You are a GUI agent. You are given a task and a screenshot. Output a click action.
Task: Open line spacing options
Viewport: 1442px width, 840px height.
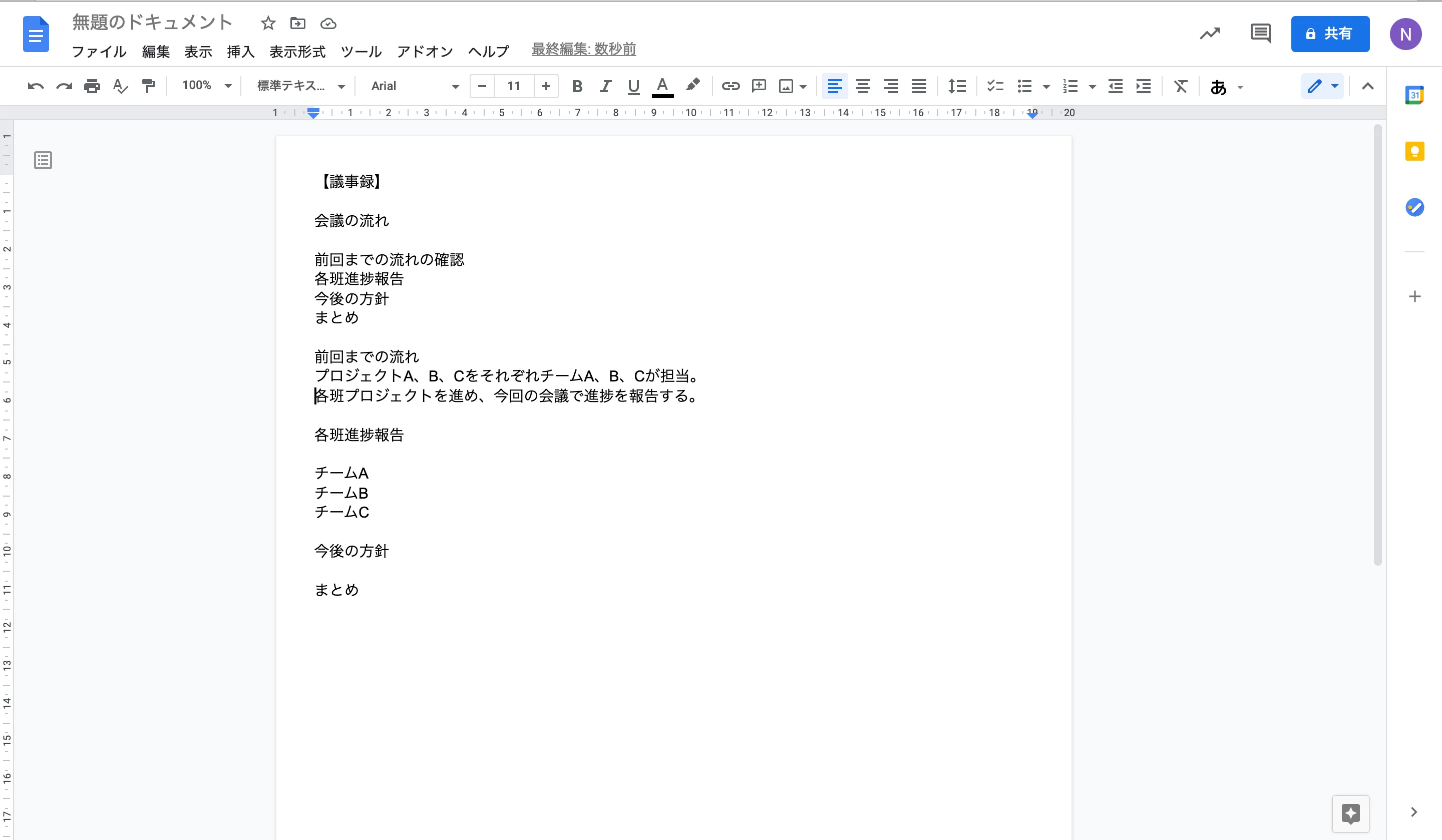click(x=956, y=87)
